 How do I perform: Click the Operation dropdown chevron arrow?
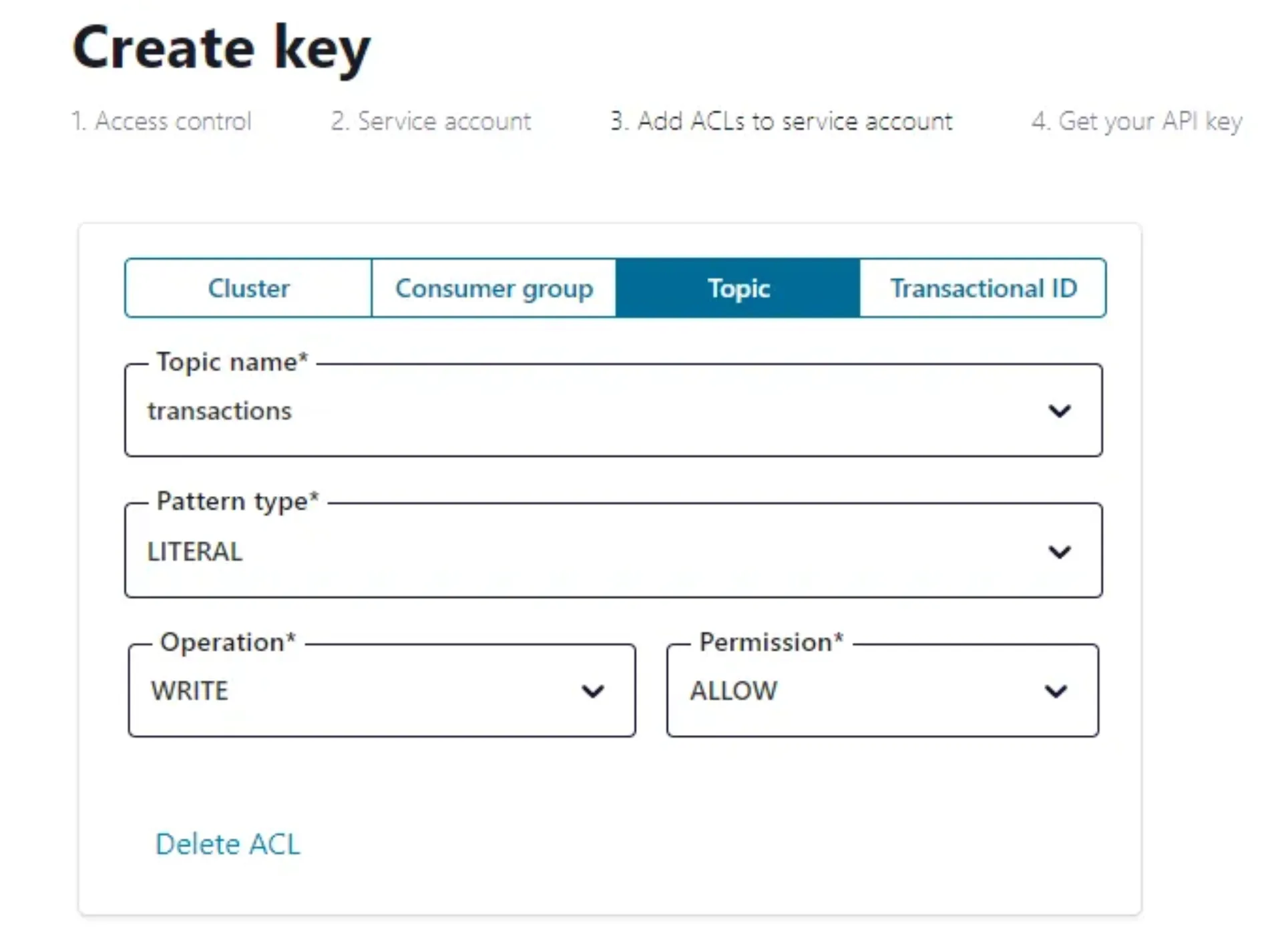point(592,691)
